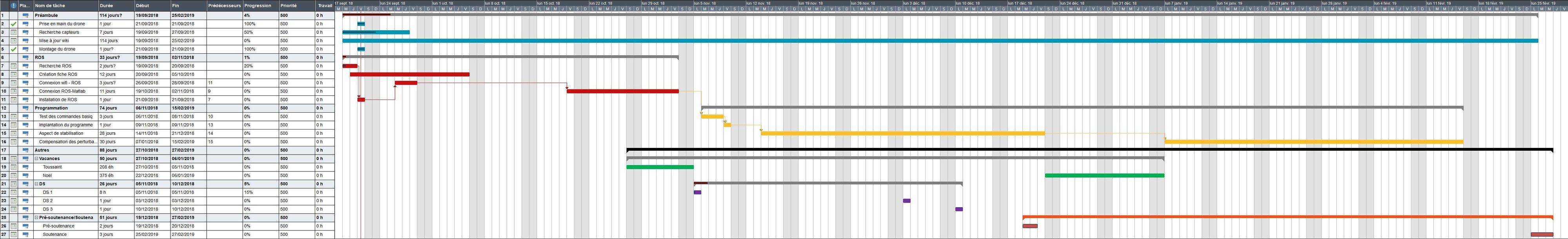Click the green checkmark on Montage du drone row

(x=13, y=49)
